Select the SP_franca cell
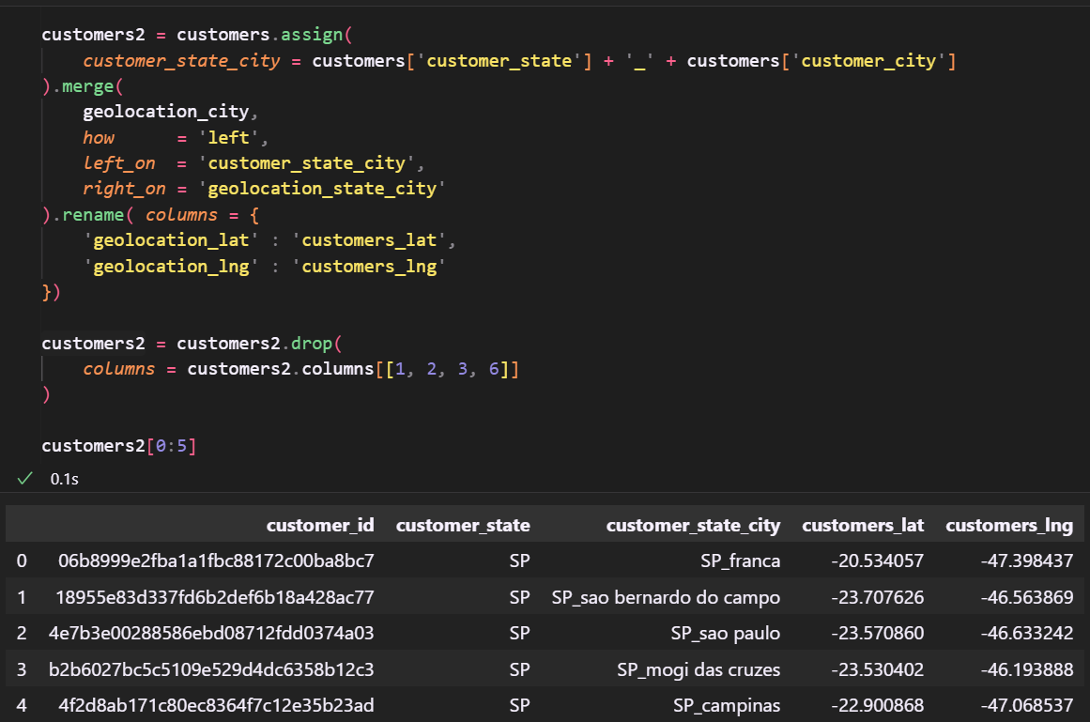Image resolution: width=1091 pixels, height=722 pixels. pos(740,561)
